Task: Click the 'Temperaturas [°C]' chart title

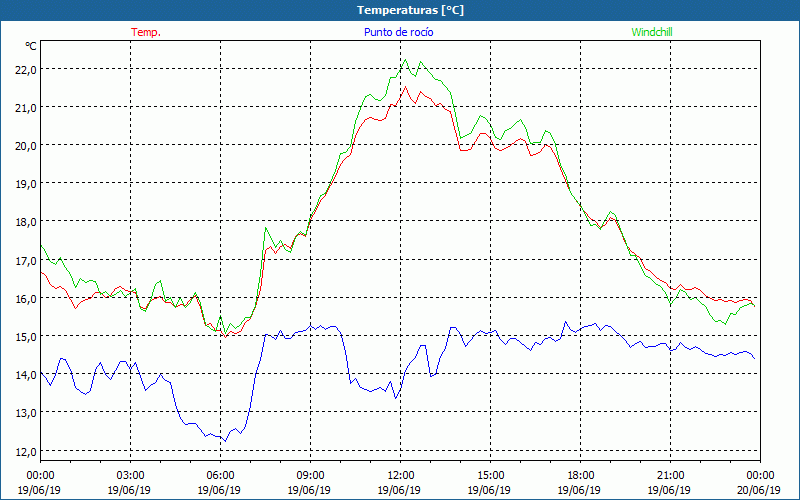Action: coord(410,10)
